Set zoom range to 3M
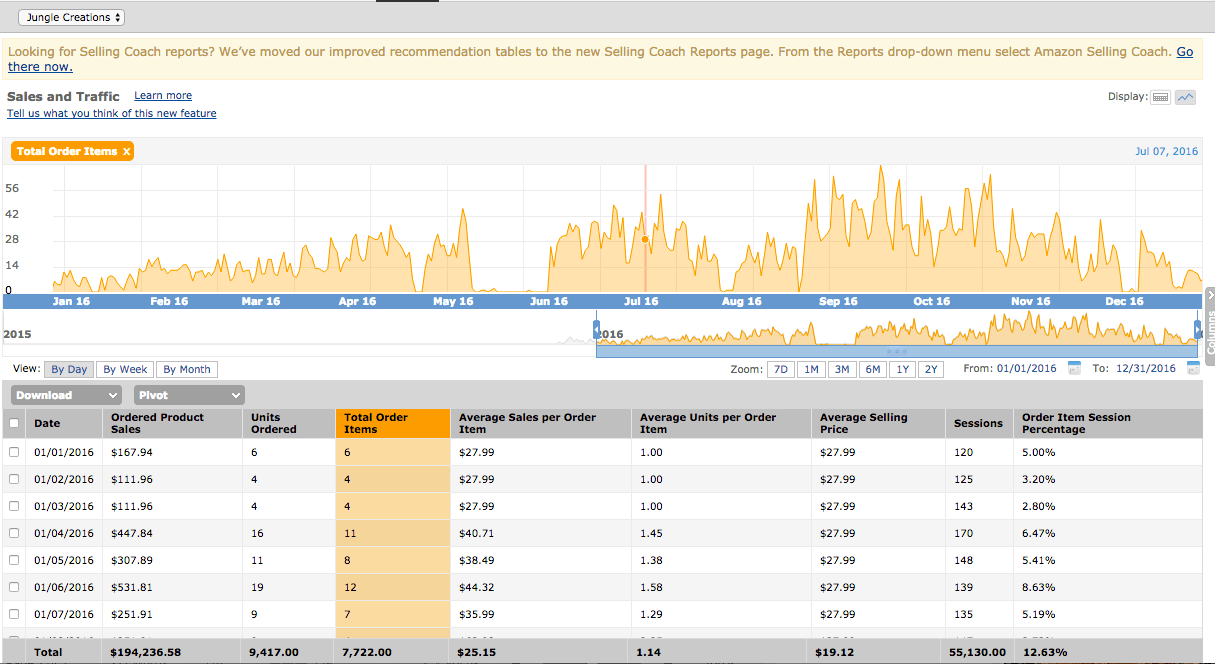Screen dimensions: 1215x664 (x=842, y=369)
